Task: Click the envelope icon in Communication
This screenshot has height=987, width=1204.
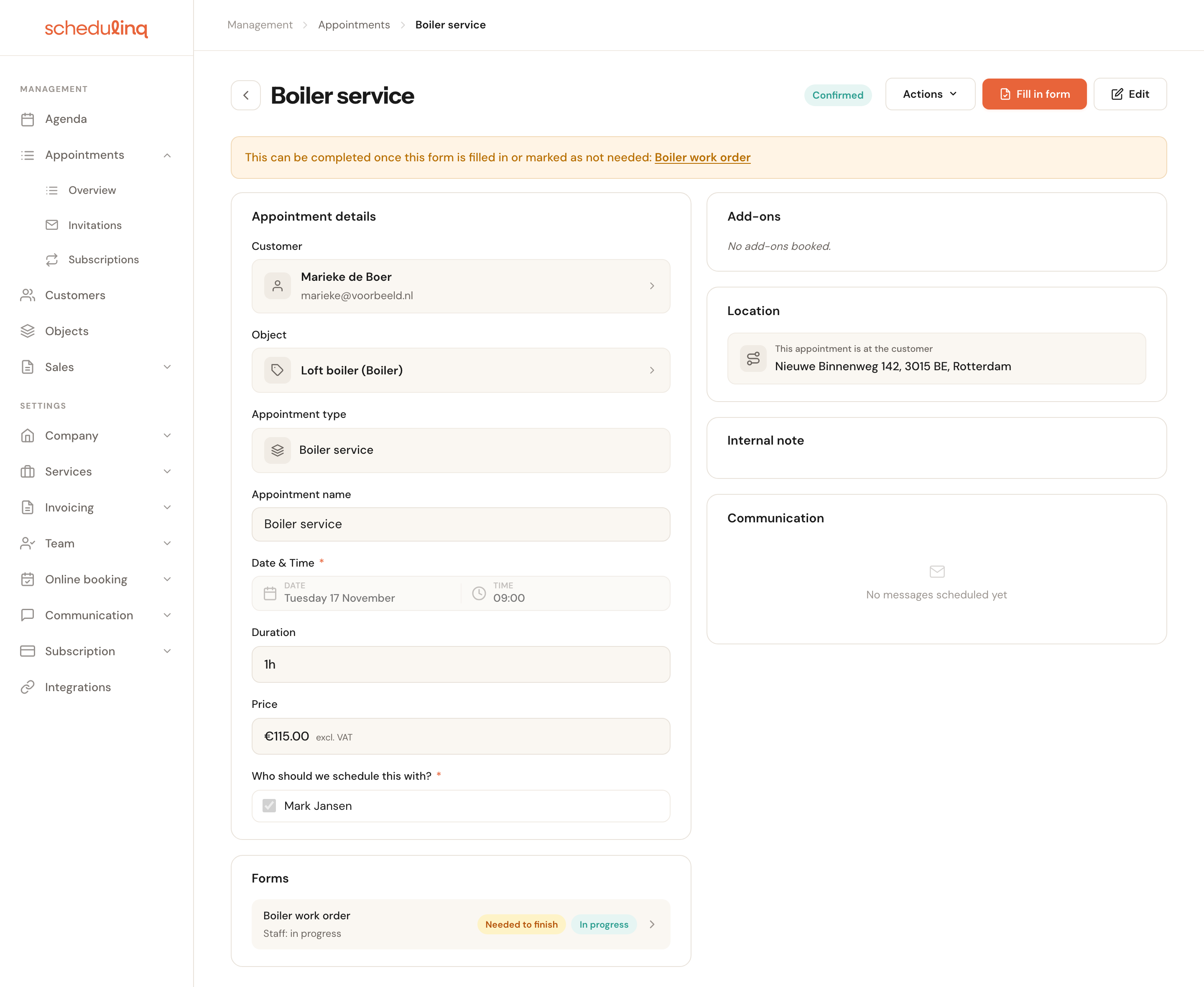Action: point(937,571)
